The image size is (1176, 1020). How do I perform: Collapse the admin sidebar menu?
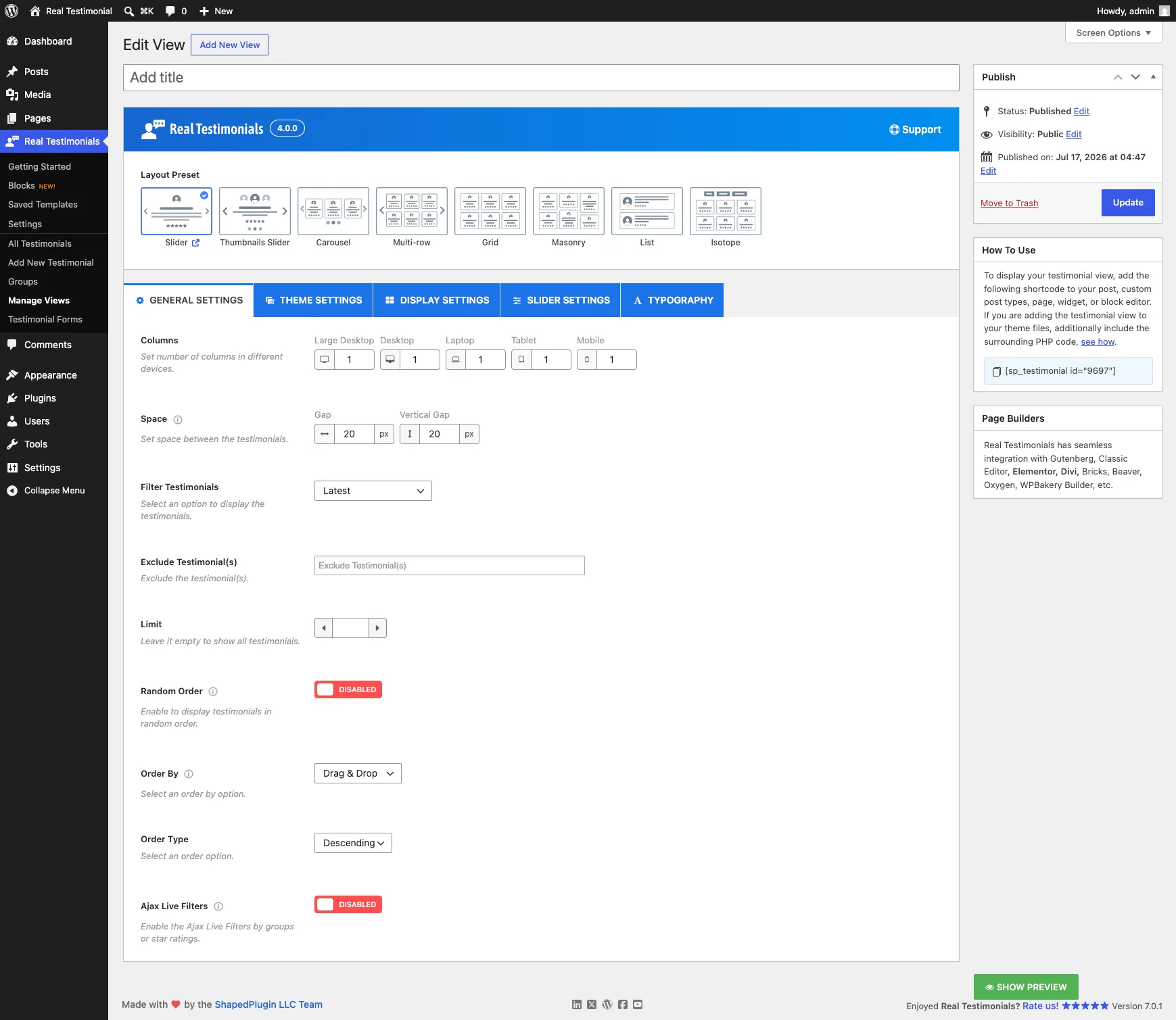(x=54, y=491)
